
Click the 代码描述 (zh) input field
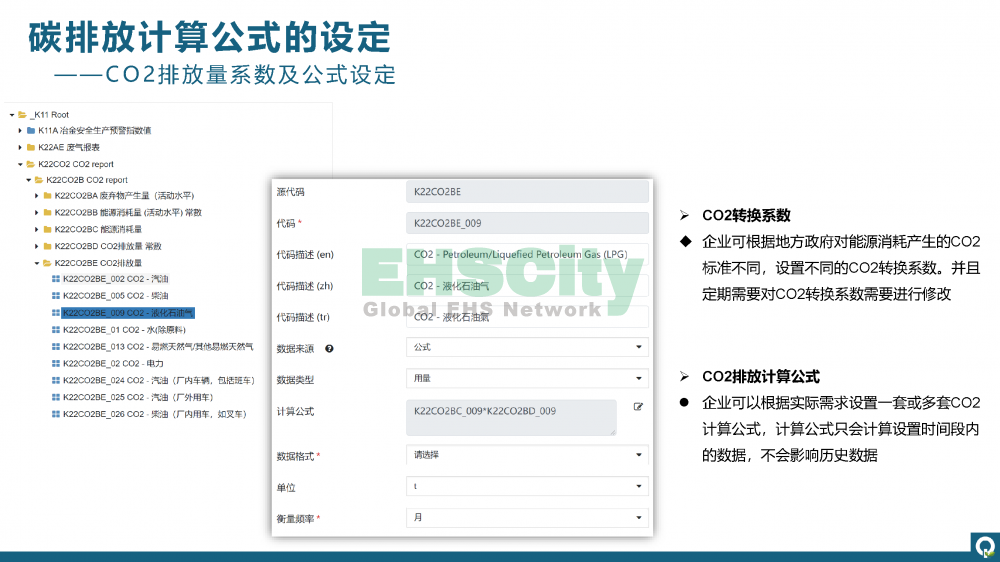(527, 286)
